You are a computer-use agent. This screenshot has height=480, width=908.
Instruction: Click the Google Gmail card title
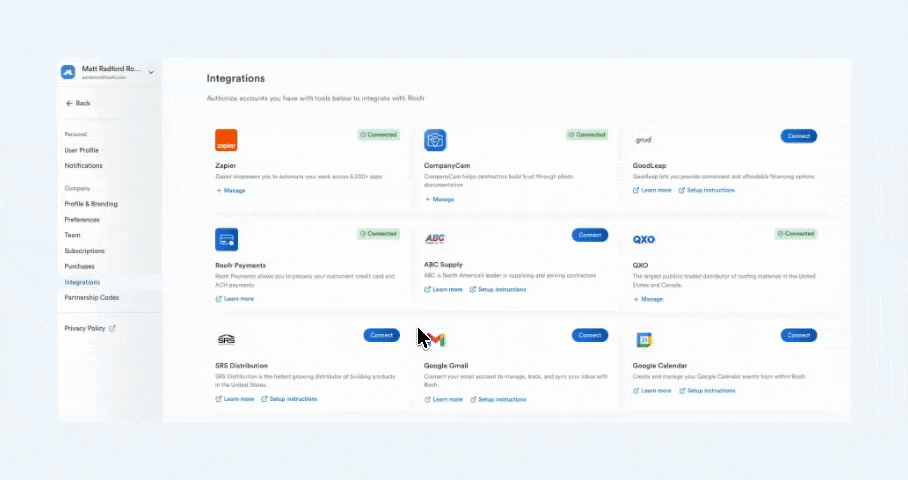coord(446,366)
